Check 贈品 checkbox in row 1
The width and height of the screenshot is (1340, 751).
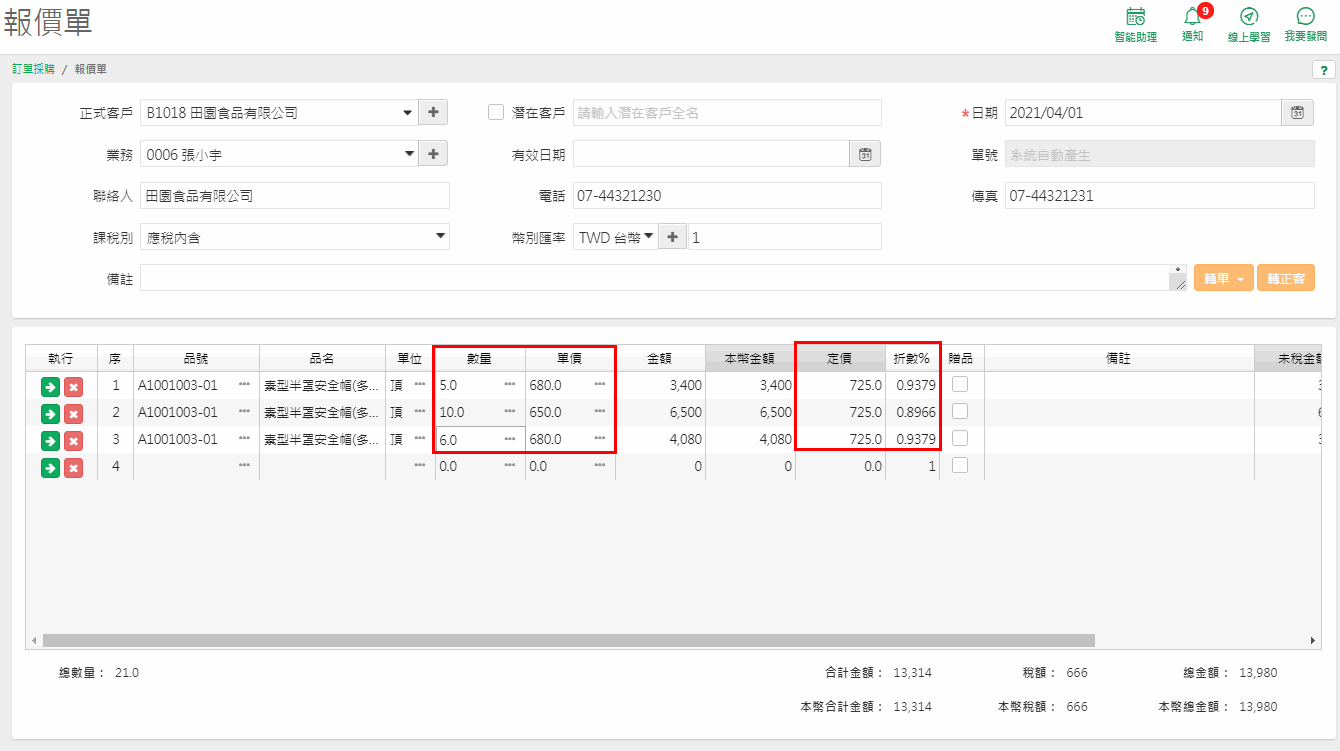961,384
